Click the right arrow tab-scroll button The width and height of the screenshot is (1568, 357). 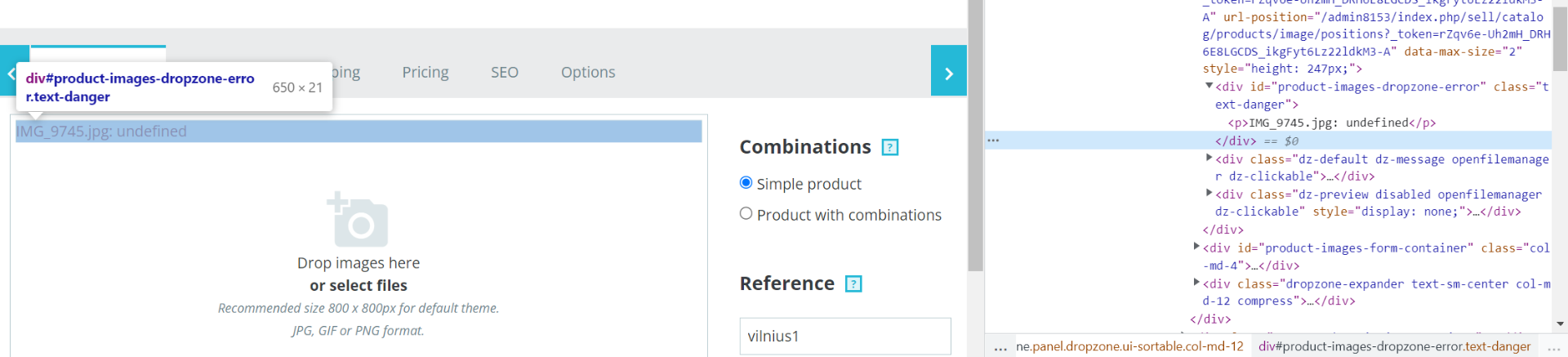point(948,71)
